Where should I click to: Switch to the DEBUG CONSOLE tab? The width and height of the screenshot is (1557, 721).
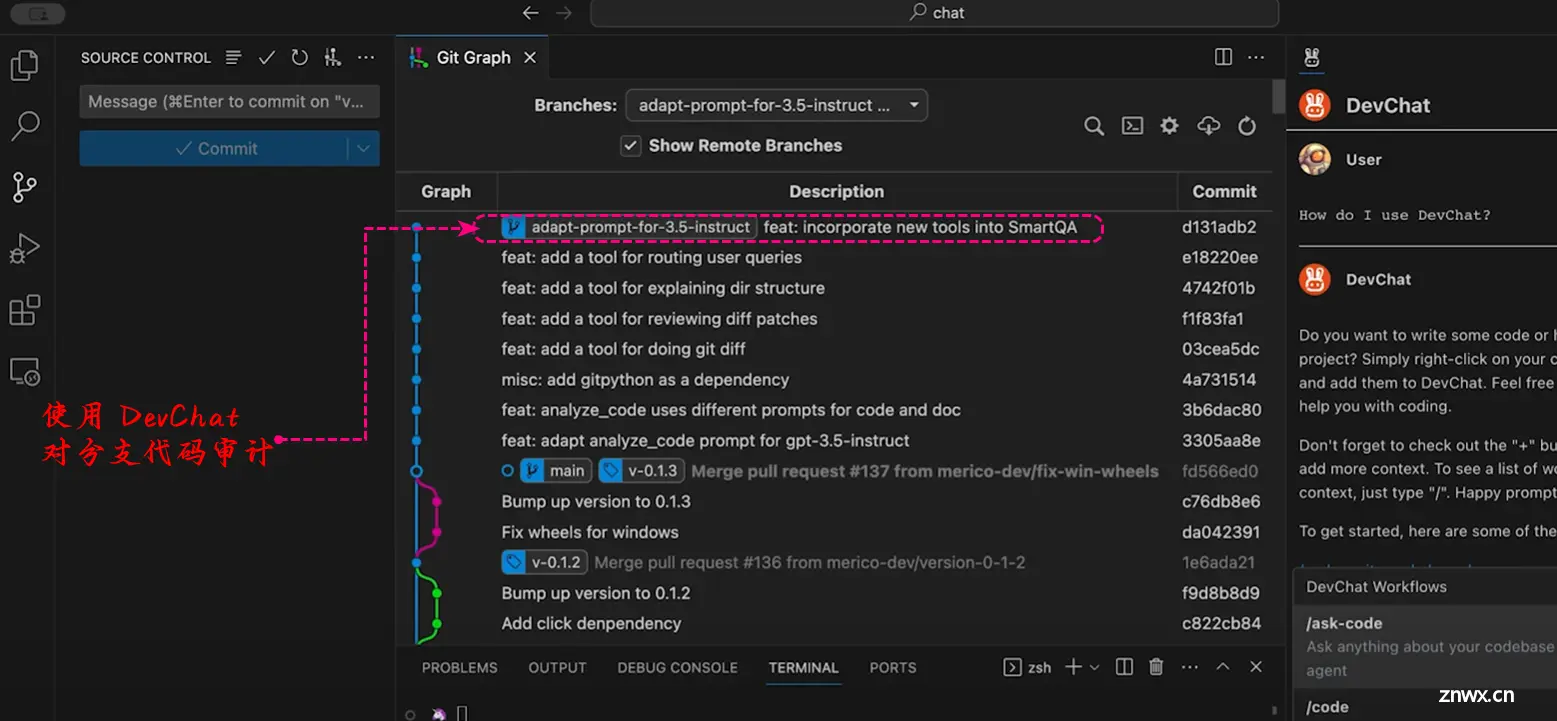[677, 668]
